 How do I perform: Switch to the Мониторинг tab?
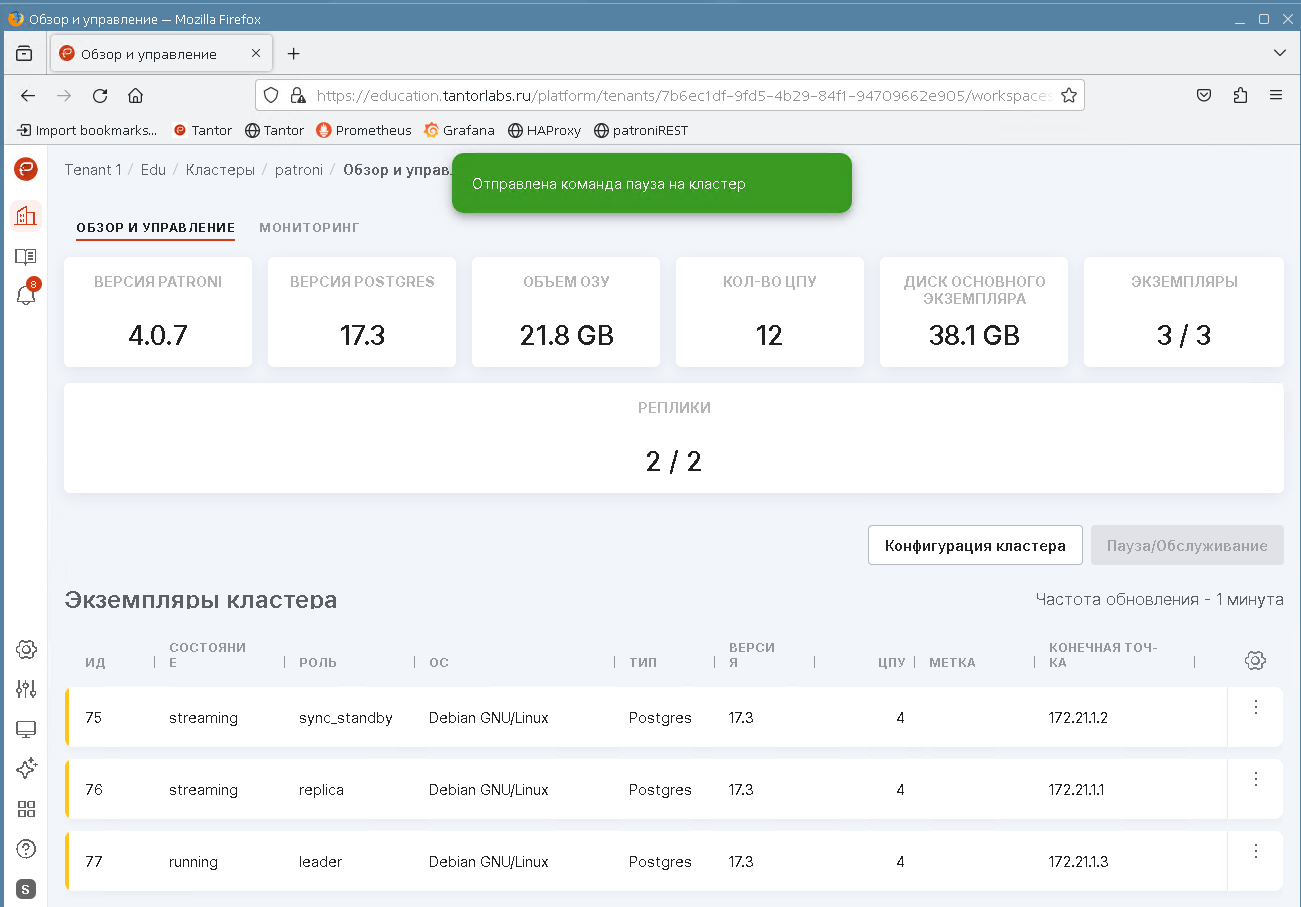pos(309,228)
